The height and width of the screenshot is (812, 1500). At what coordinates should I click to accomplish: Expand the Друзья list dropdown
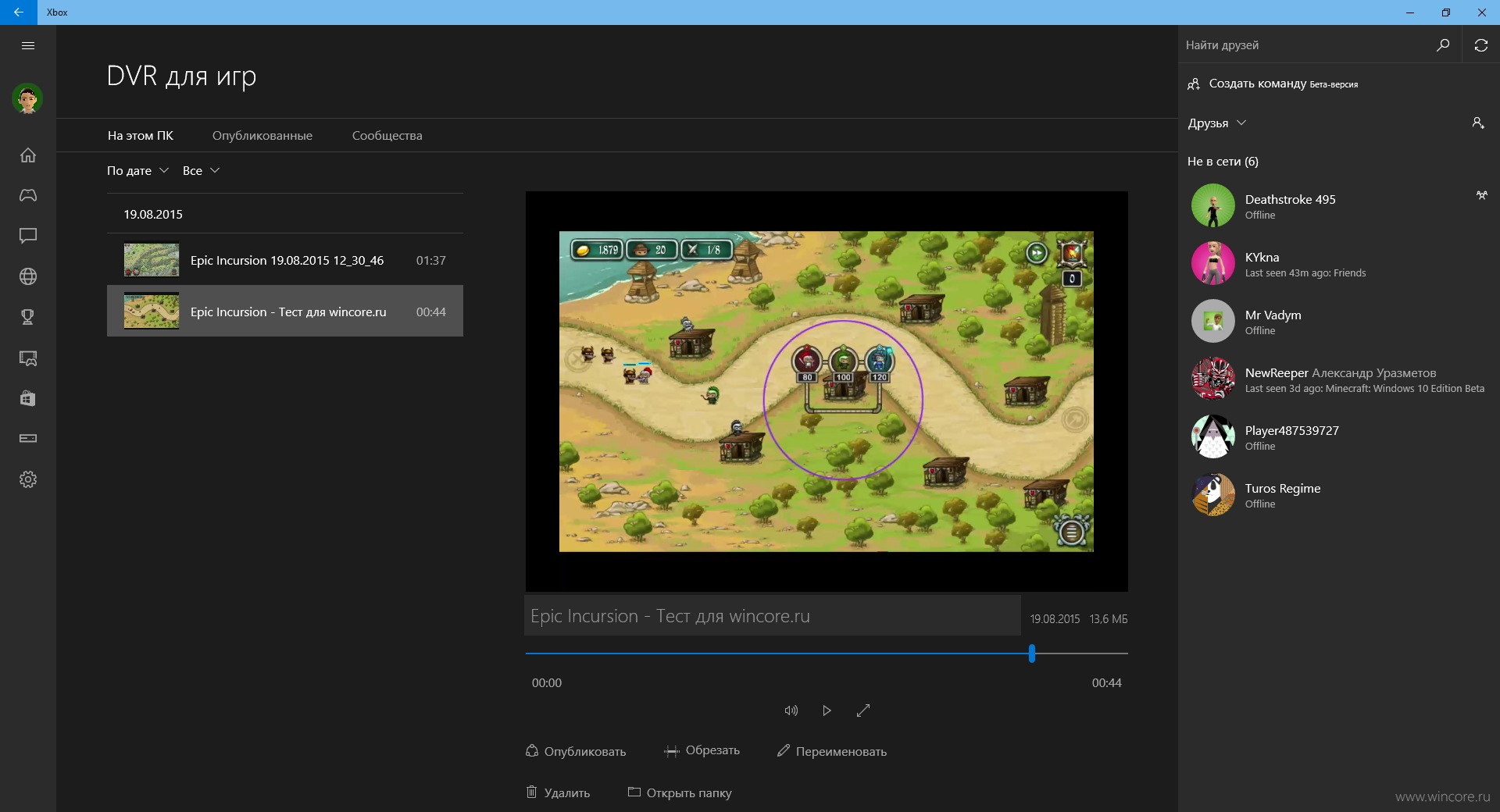coord(1216,123)
